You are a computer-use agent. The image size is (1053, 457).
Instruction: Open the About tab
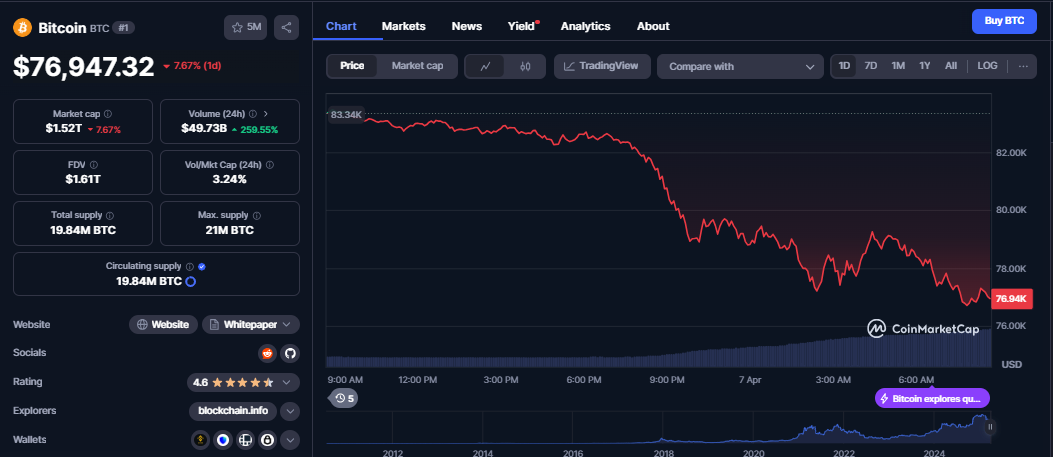(x=653, y=26)
